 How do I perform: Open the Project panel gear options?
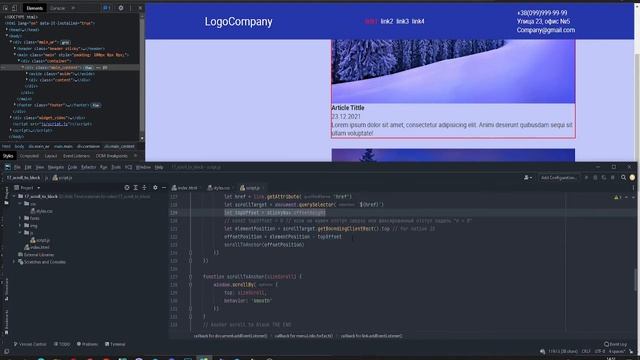(155, 188)
